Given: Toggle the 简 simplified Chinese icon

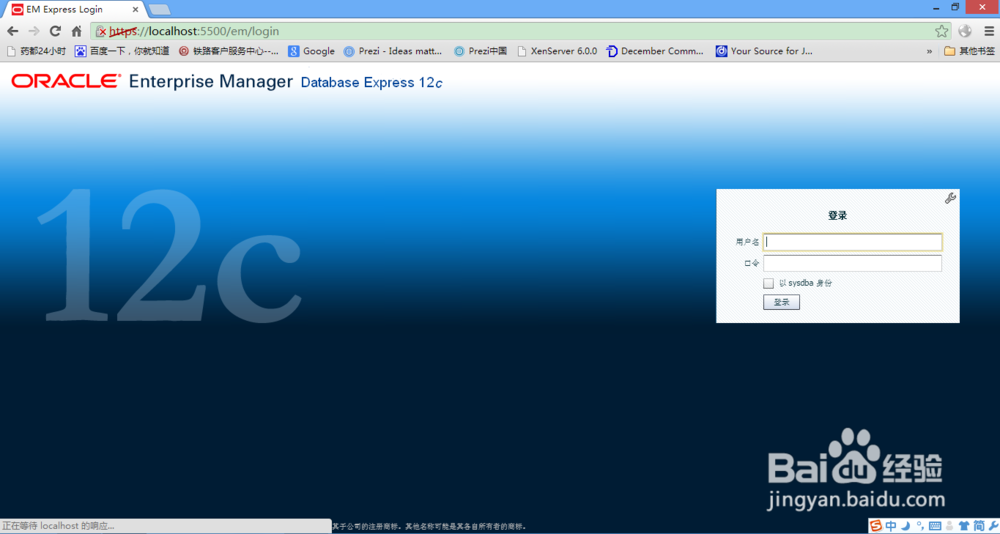Looking at the screenshot, I should coord(978,526).
